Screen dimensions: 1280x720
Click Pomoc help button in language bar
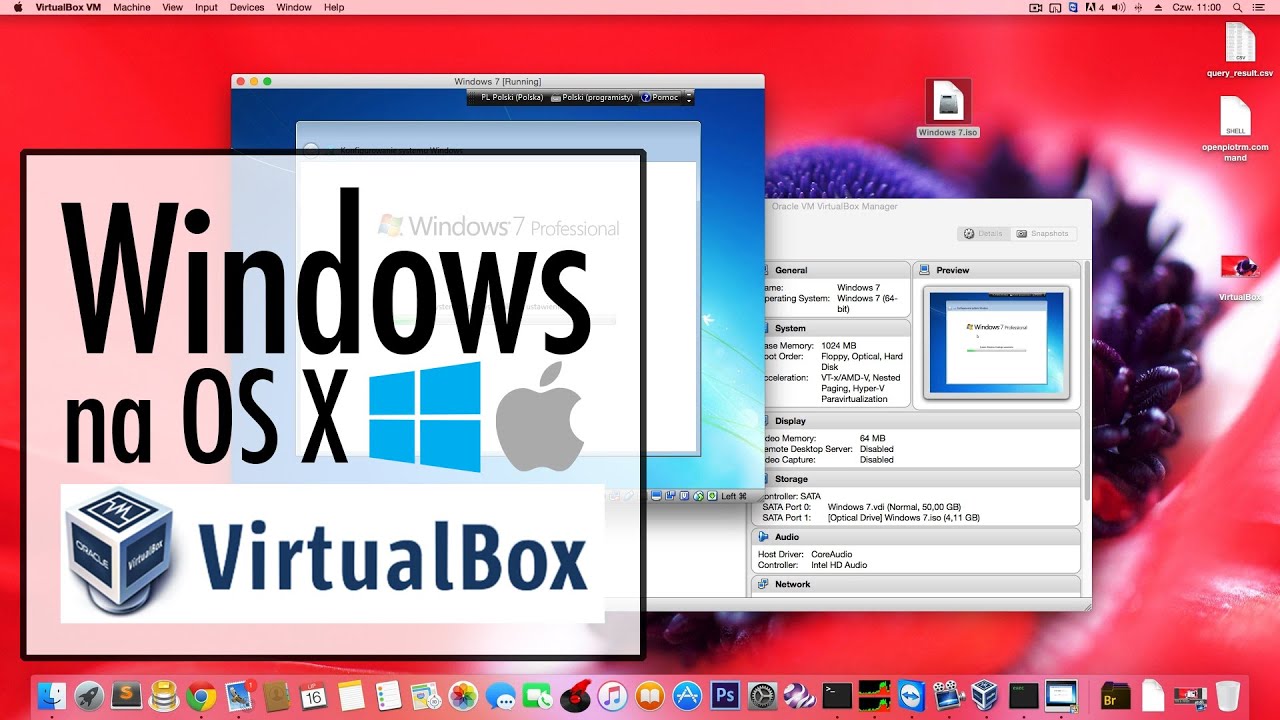click(x=660, y=98)
